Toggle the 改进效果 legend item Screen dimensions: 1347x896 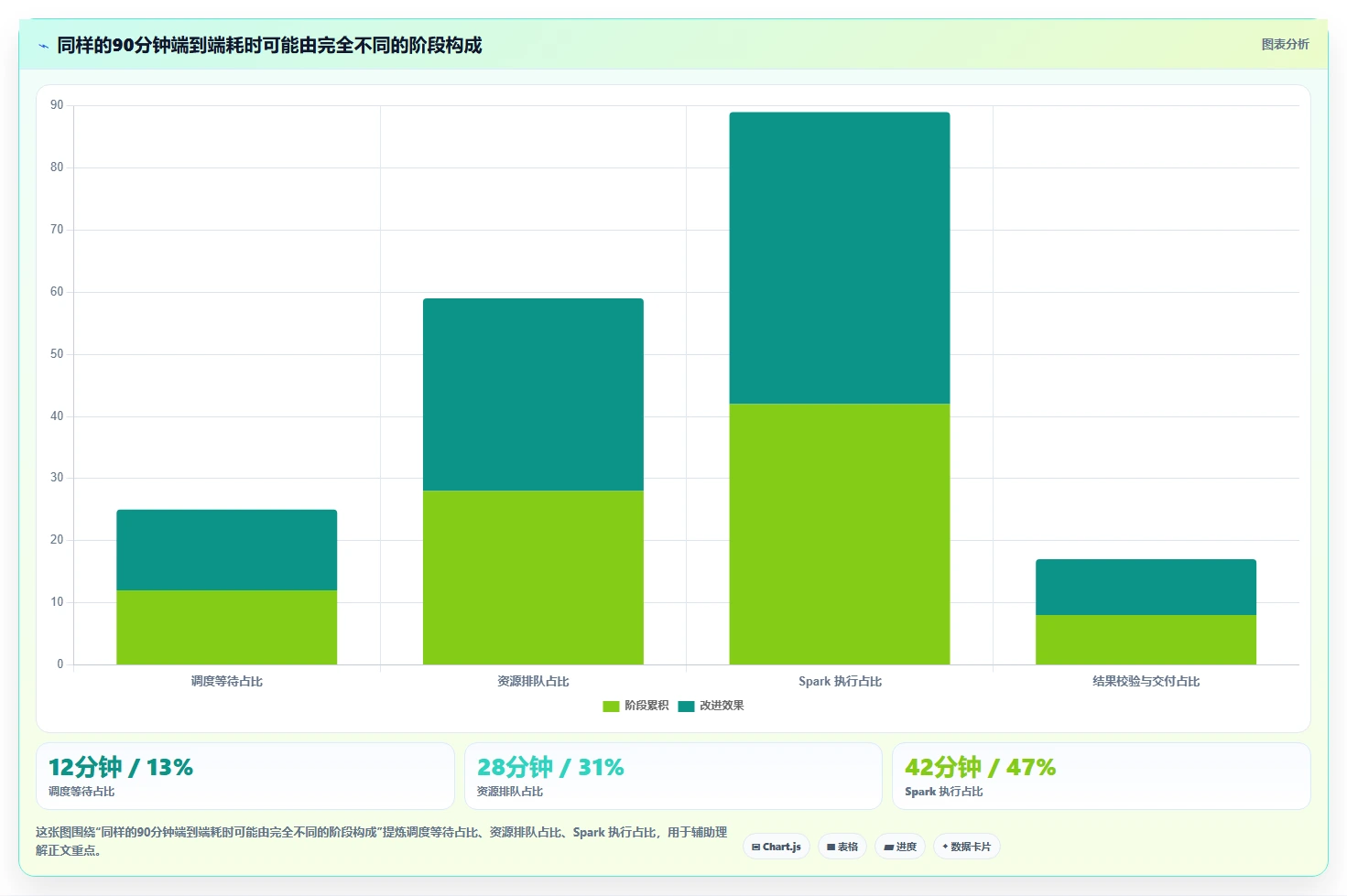(x=711, y=706)
